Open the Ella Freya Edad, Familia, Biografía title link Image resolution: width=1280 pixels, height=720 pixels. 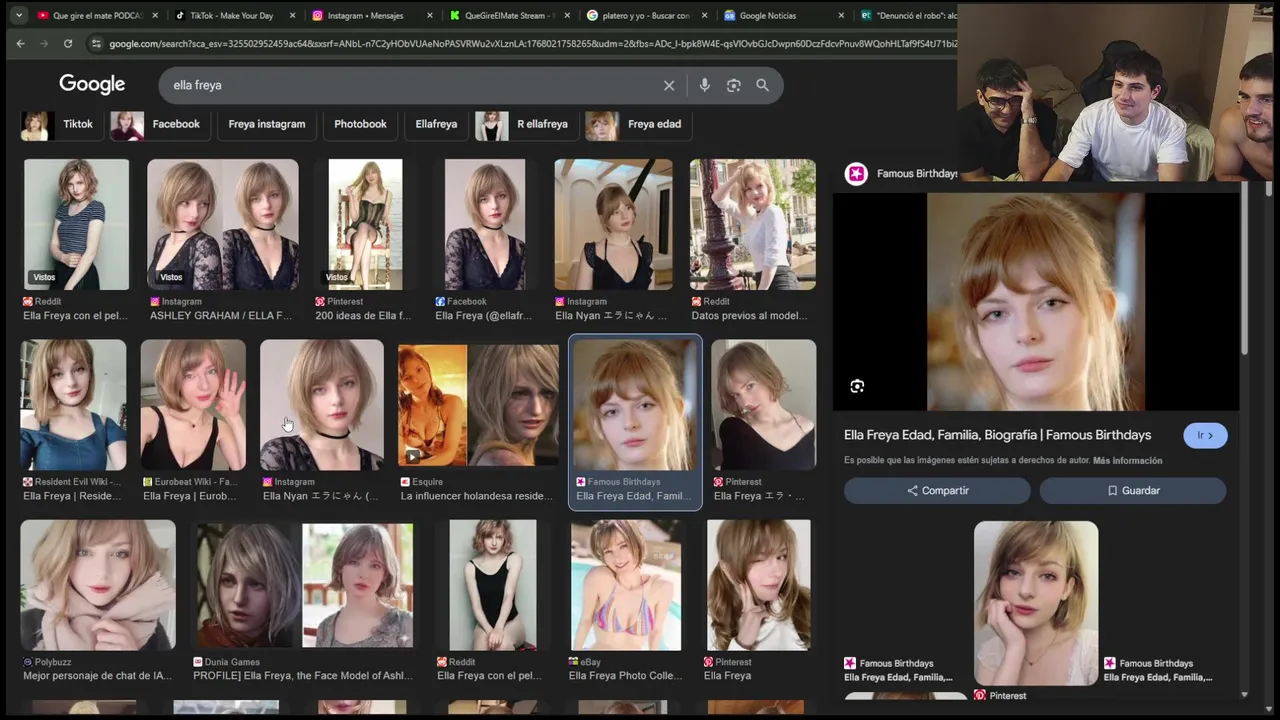(997, 435)
